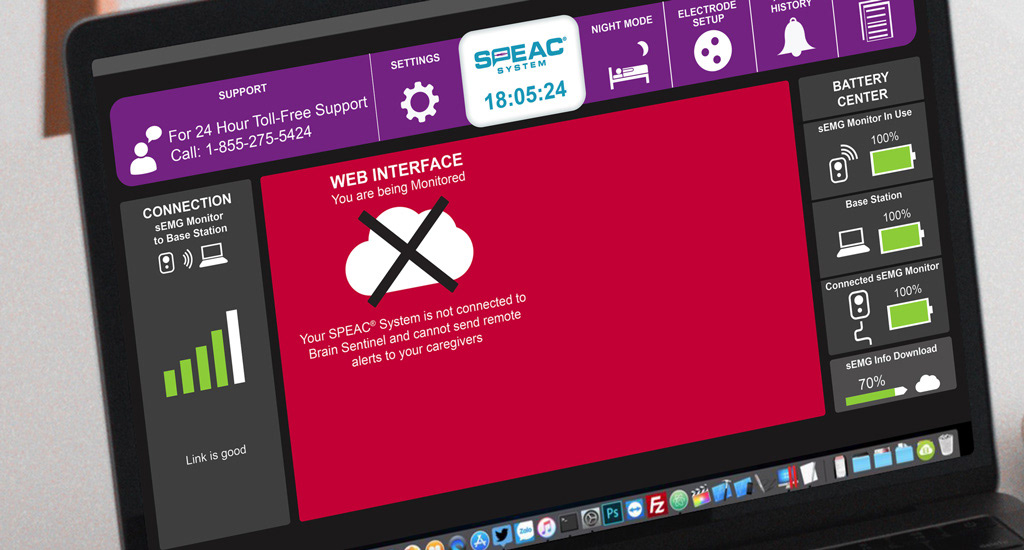Open the document report icon in purple bar
Viewport: 1024px width, 550px height.
(876, 20)
